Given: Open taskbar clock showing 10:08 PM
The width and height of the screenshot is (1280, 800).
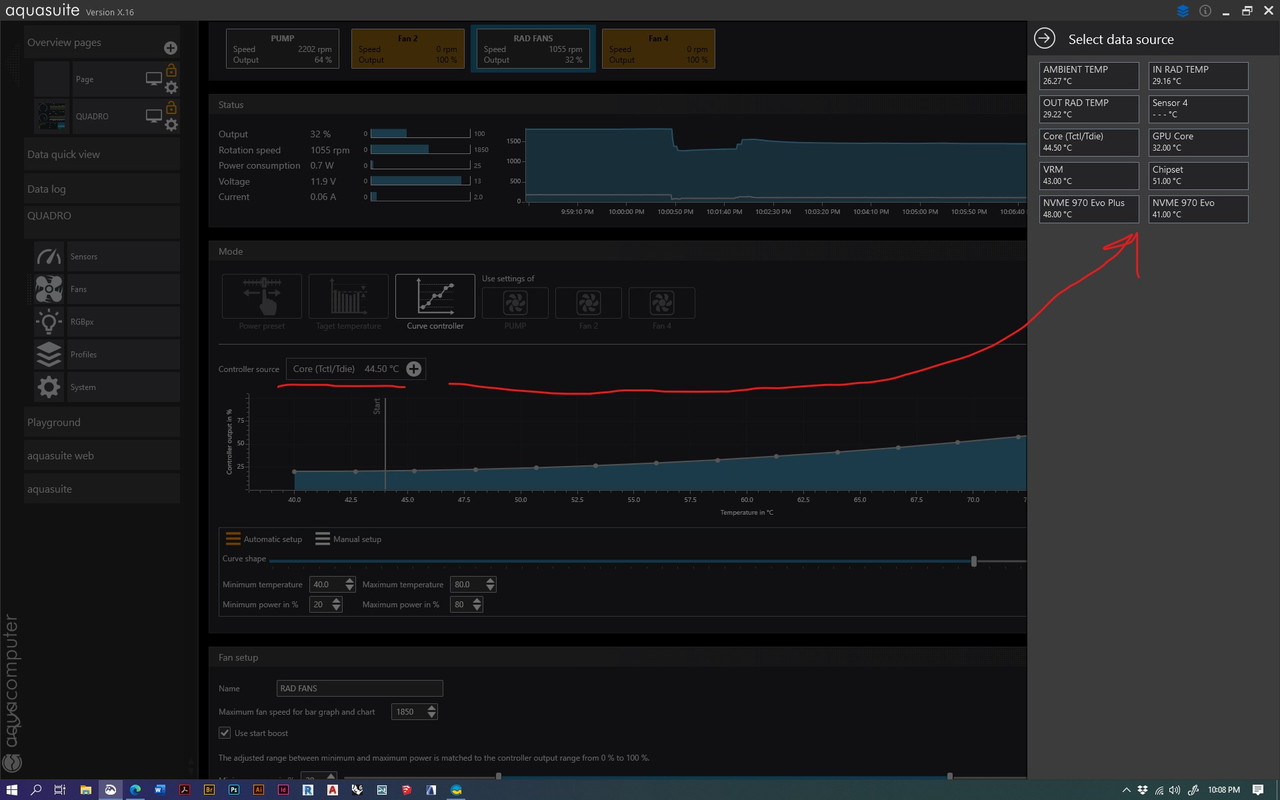Looking at the screenshot, I should click(x=1224, y=789).
